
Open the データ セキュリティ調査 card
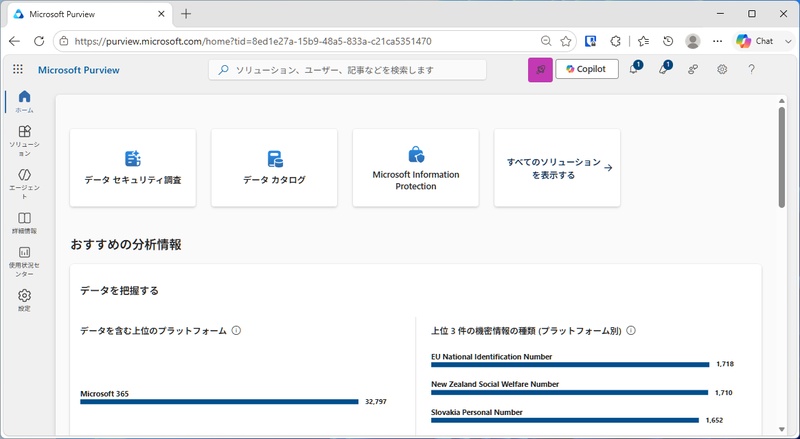coord(133,167)
